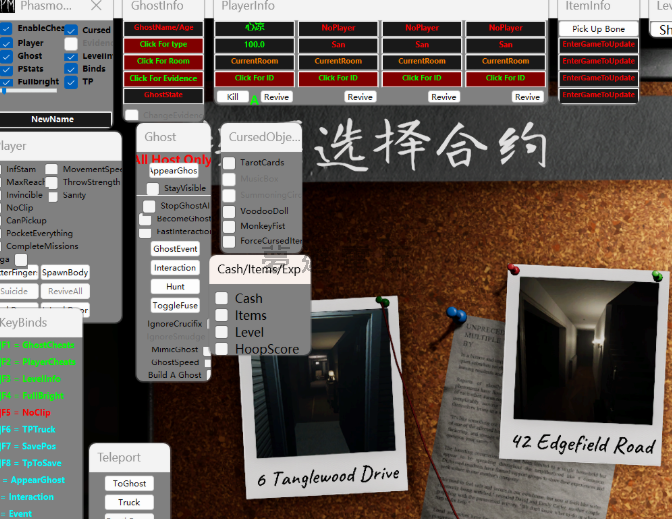The image size is (672, 519).
Task: Click the AppearGhost button in Ghost panel
Action: [174, 171]
